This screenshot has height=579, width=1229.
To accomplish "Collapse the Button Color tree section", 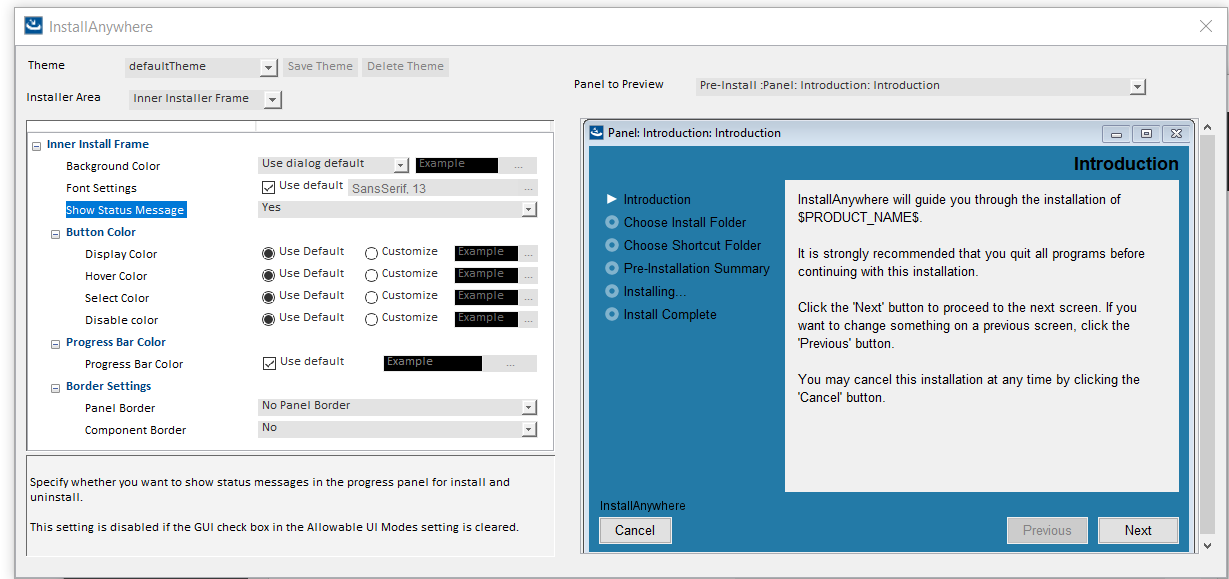I will point(56,233).
